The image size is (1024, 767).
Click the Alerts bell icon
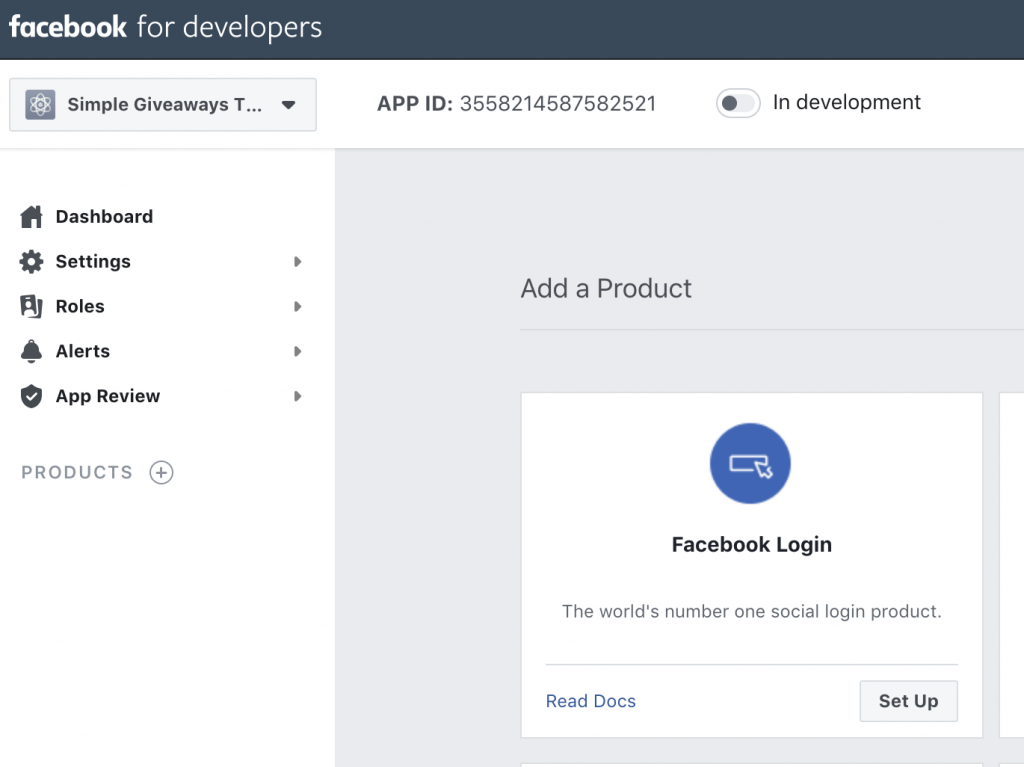click(x=31, y=351)
